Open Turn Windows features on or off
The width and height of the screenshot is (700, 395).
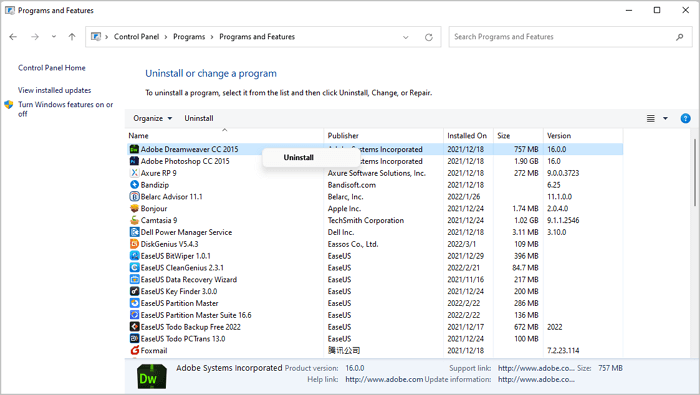(66, 109)
